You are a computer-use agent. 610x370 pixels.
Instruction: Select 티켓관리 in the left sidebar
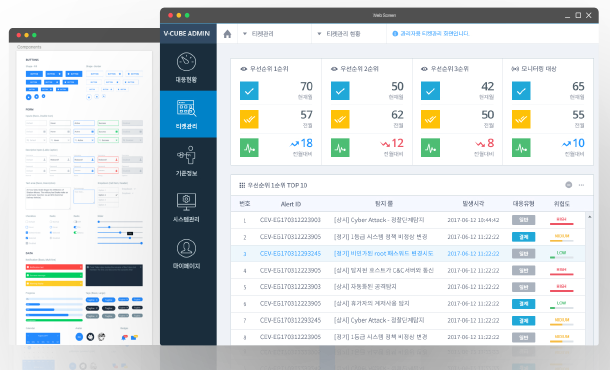pyautogui.click(x=188, y=114)
